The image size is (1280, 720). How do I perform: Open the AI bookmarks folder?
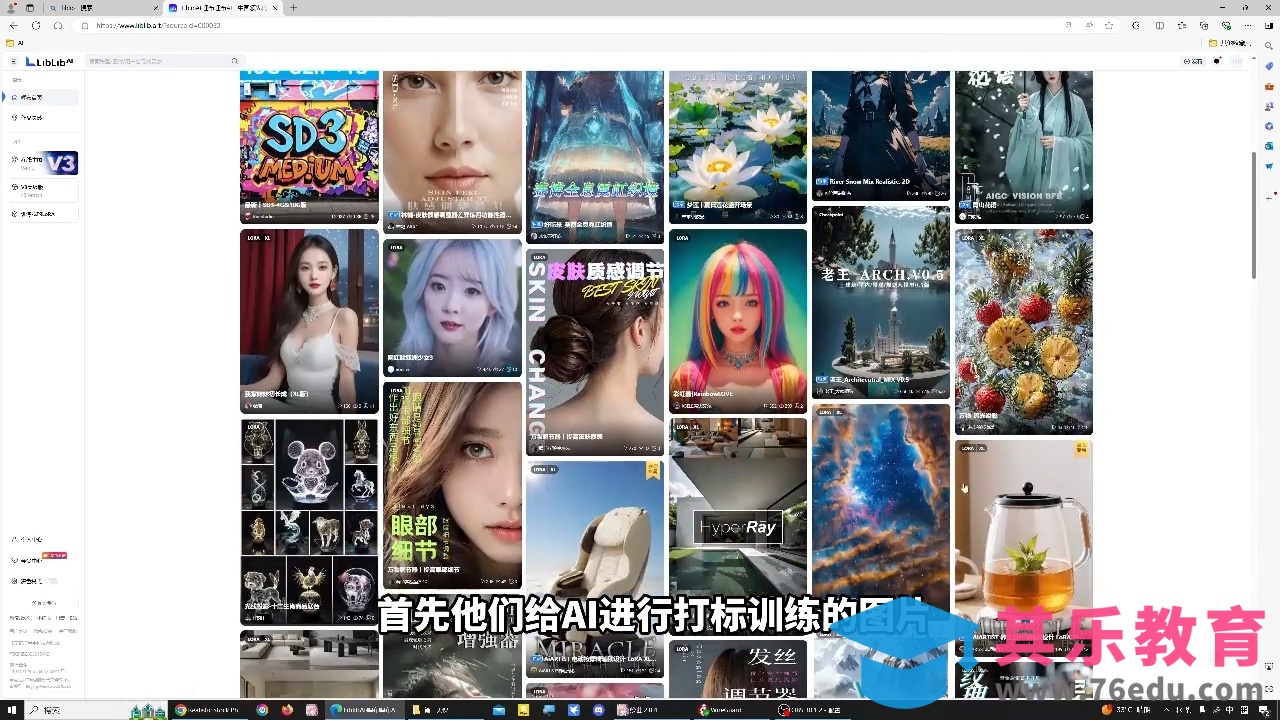pyautogui.click(x=15, y=43)
